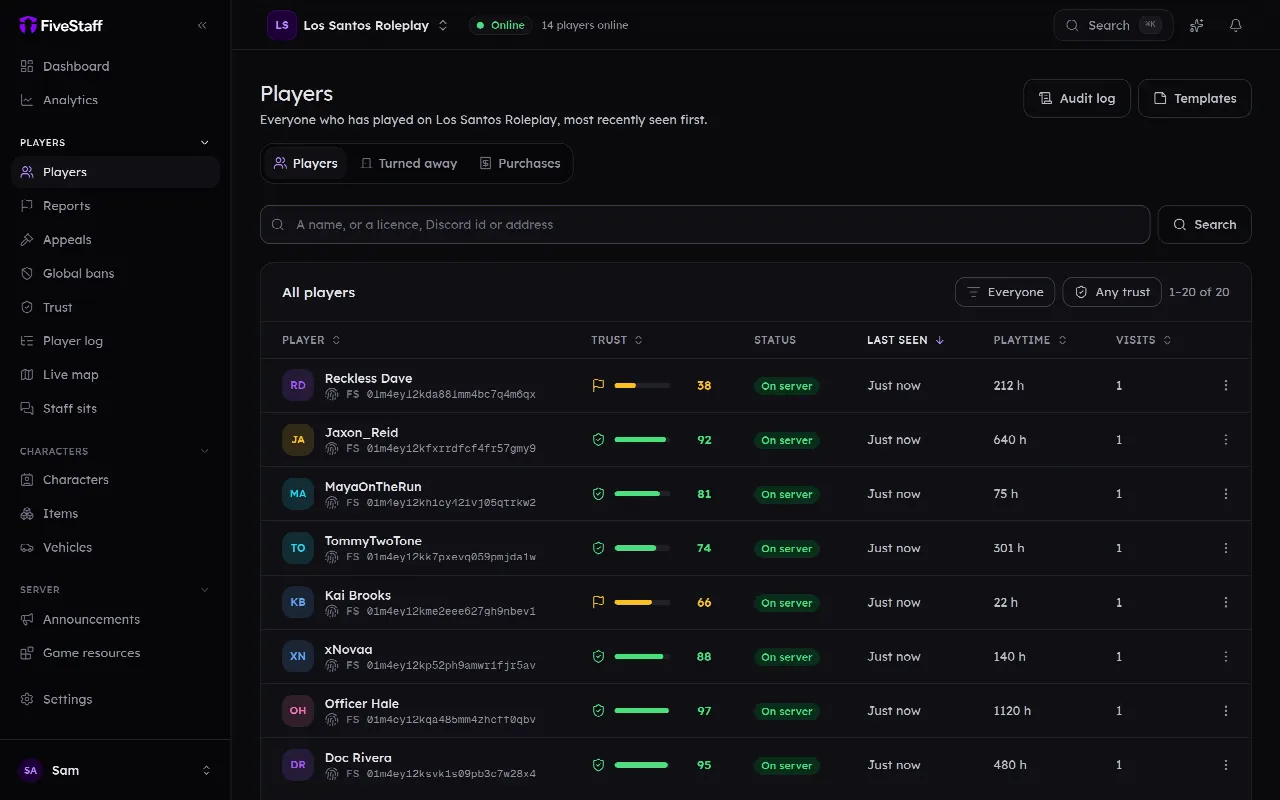The image size is (1280, 800).
Task: Click the RD avatar for Reckless Dave
Action: click(x=298, y=386)
